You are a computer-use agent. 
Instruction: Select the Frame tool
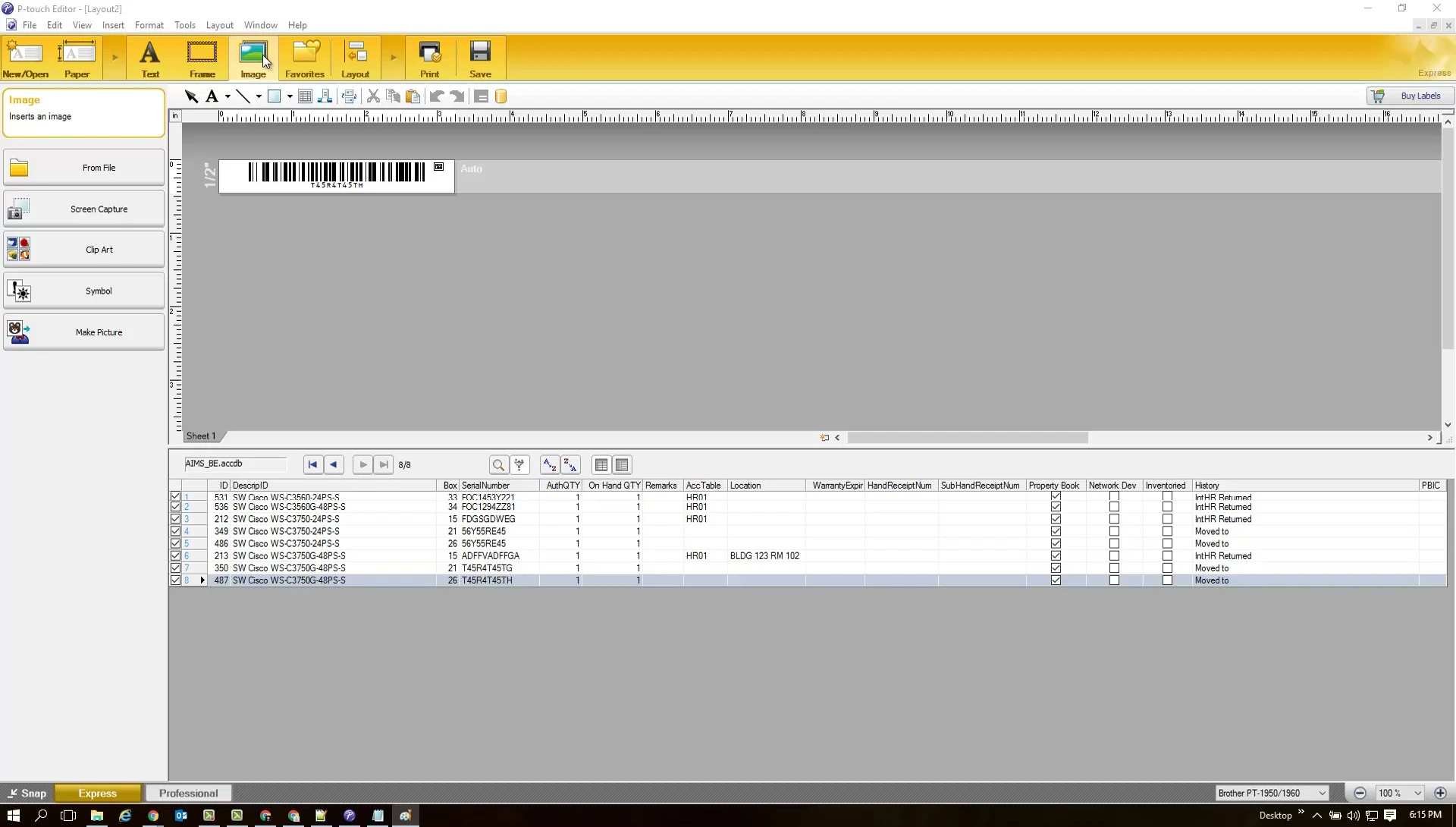(x=202, y=58)
